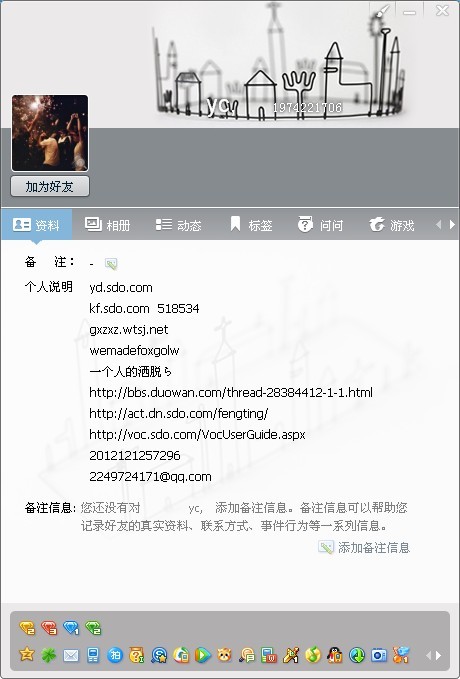Open the 问问 Q&A tab
The image size is (460, 679).
tap(321, 225)
